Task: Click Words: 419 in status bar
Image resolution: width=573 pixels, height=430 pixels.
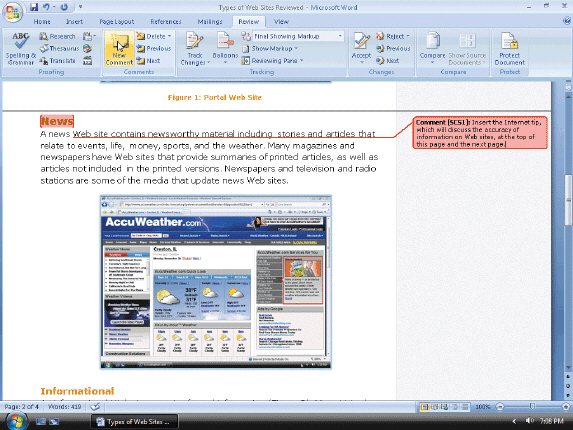Action: 64,407
